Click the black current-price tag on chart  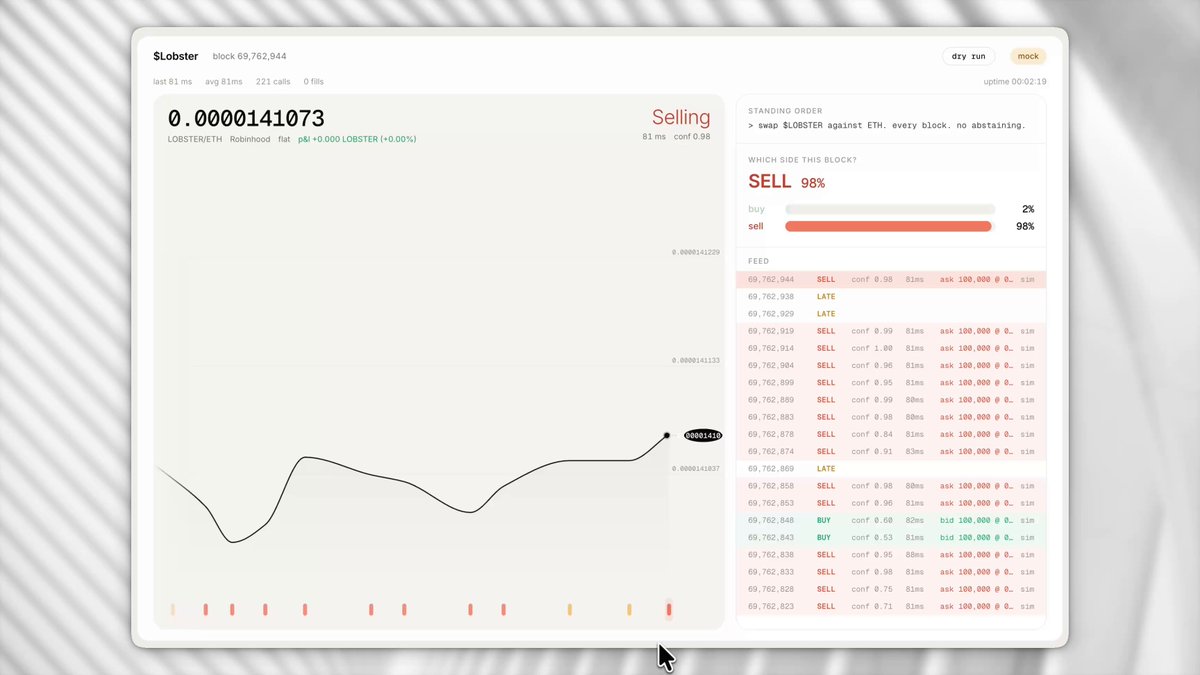tap(703, 435)
